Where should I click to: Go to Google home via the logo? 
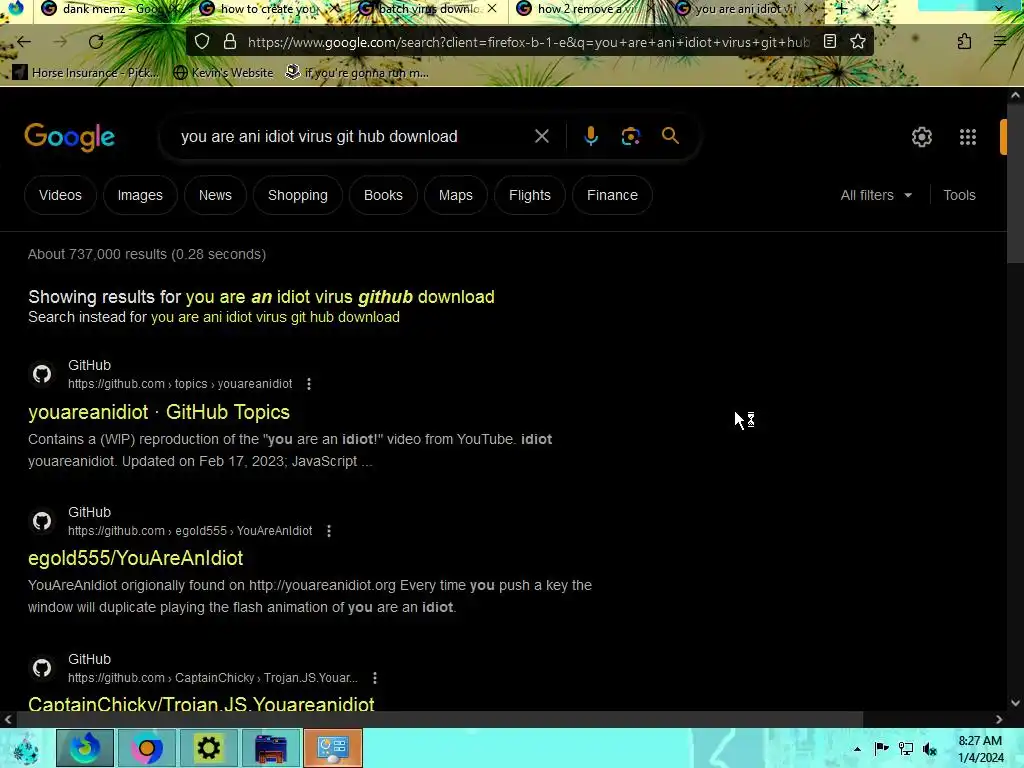coord(69,137)
